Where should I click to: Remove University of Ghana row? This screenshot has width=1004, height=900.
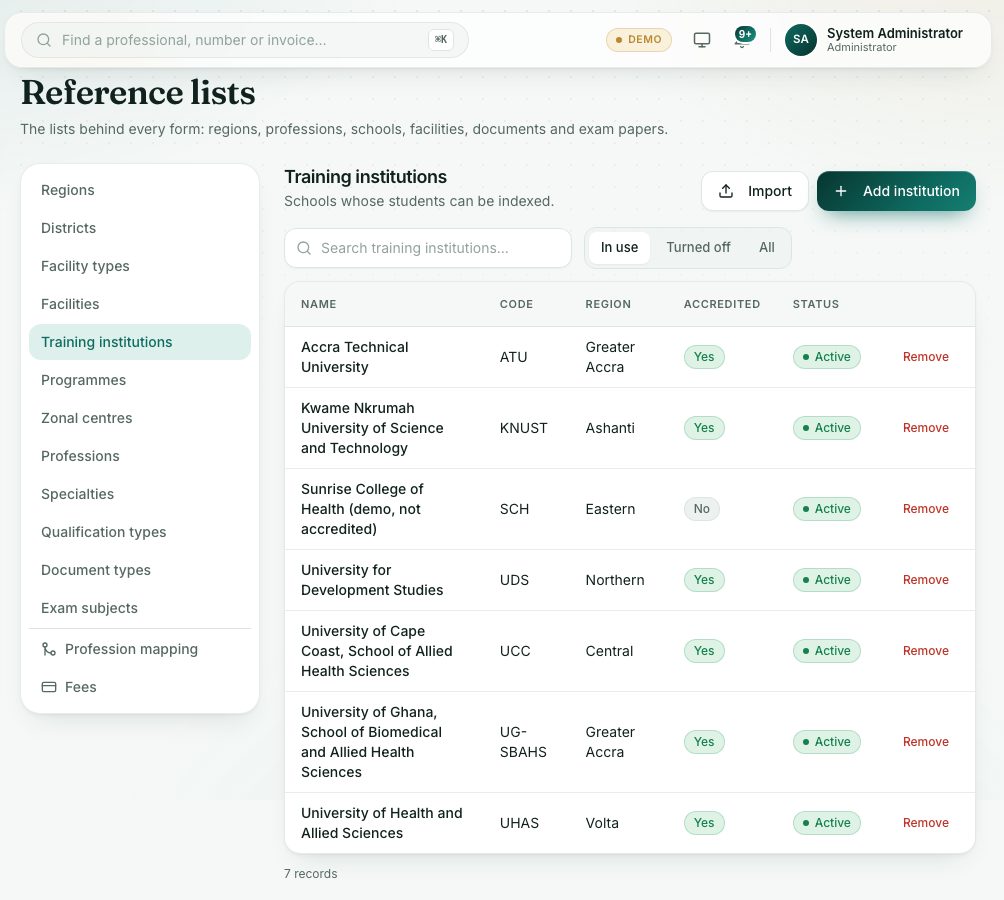click(x=925, y=742)
